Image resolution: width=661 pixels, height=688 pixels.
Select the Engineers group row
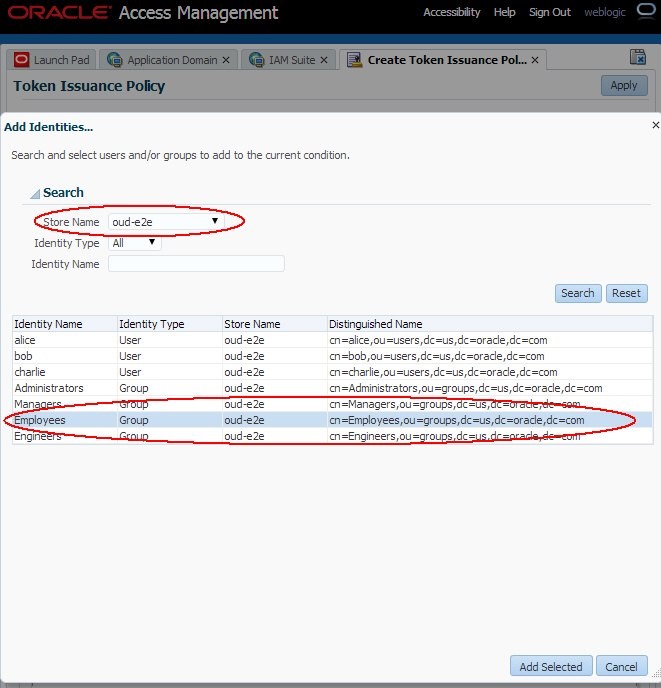point(332,436)
